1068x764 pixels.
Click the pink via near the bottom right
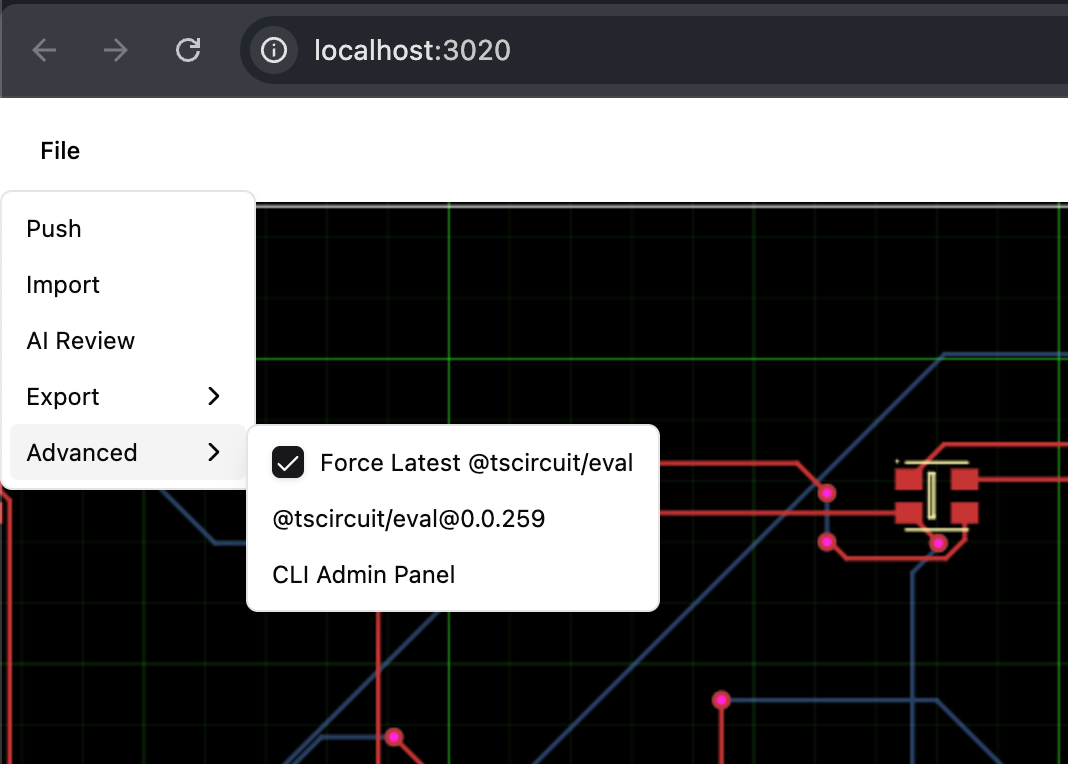pos(721,701)
